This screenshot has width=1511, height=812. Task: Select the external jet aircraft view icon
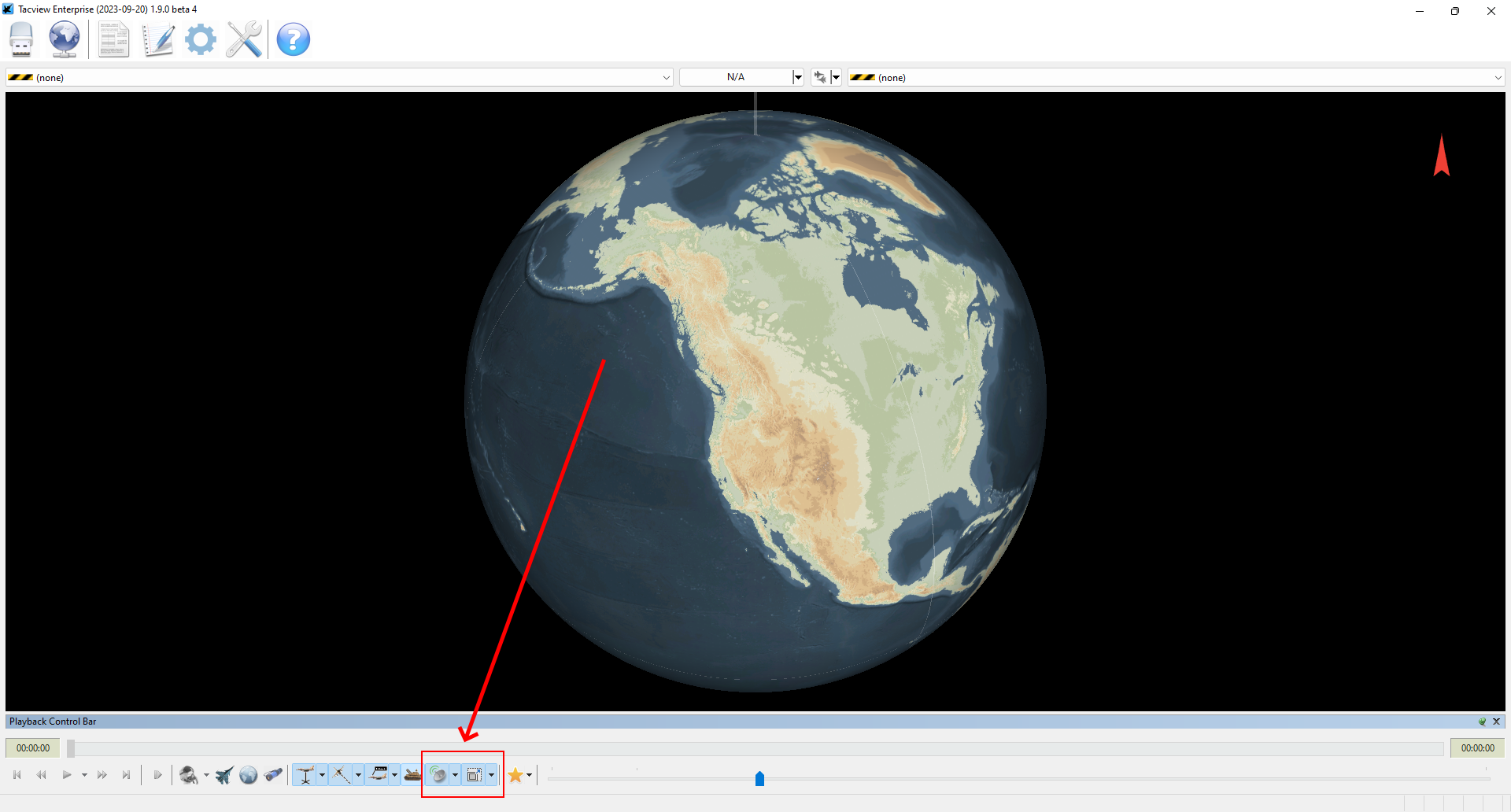click(224, 775)
